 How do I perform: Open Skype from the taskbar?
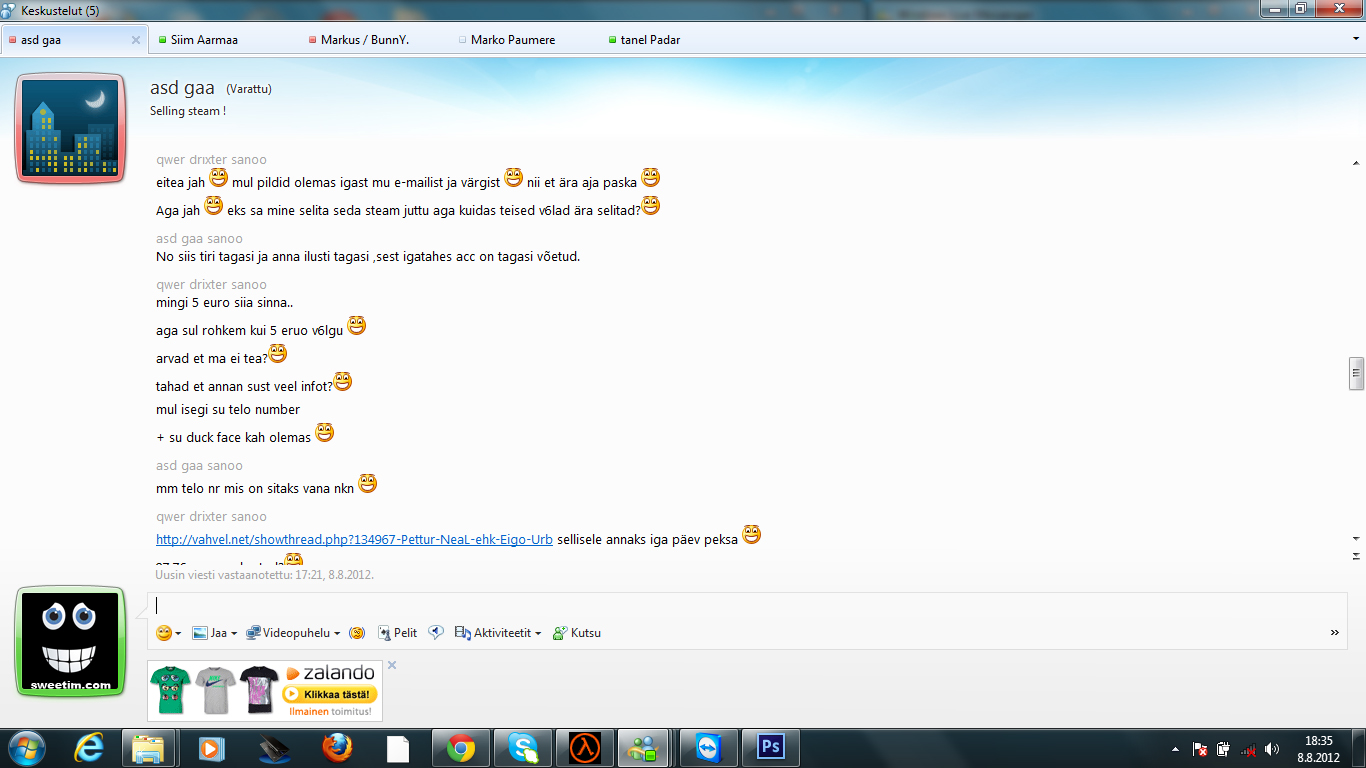click(x=523, y=748)
